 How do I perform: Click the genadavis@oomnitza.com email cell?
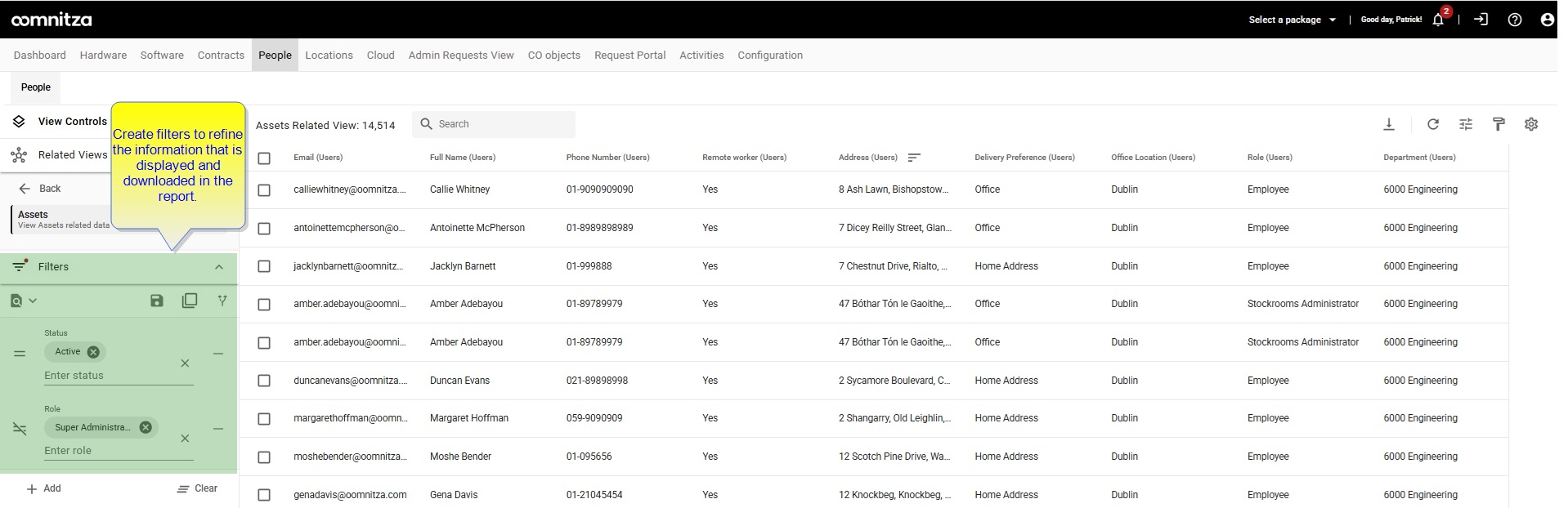coord(350,495)
